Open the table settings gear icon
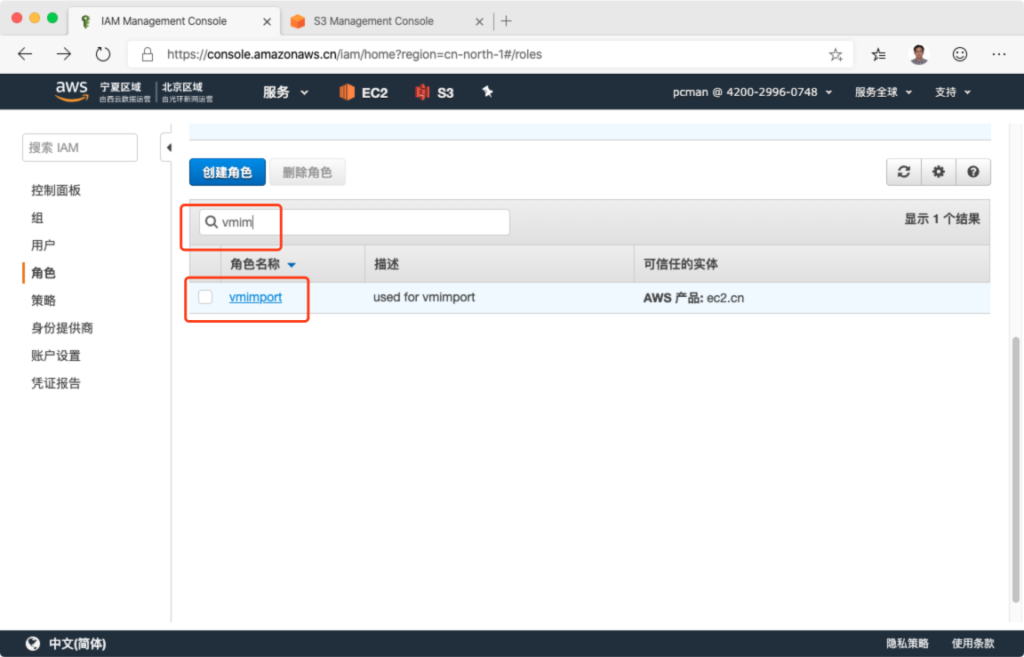This screenshot has width=1024, height=657. [x=938, y=172]
